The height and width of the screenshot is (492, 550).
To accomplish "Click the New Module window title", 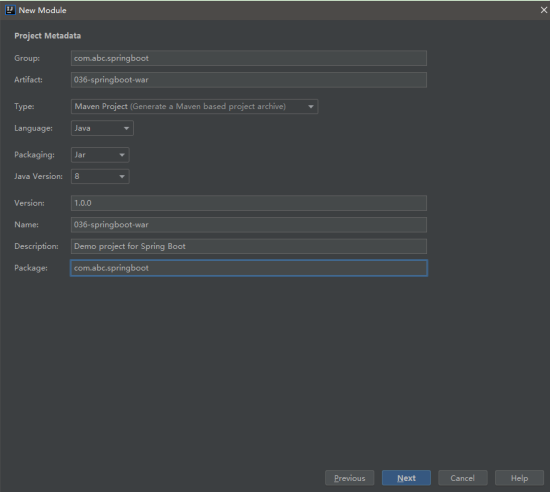I will (x=42, y=10).
